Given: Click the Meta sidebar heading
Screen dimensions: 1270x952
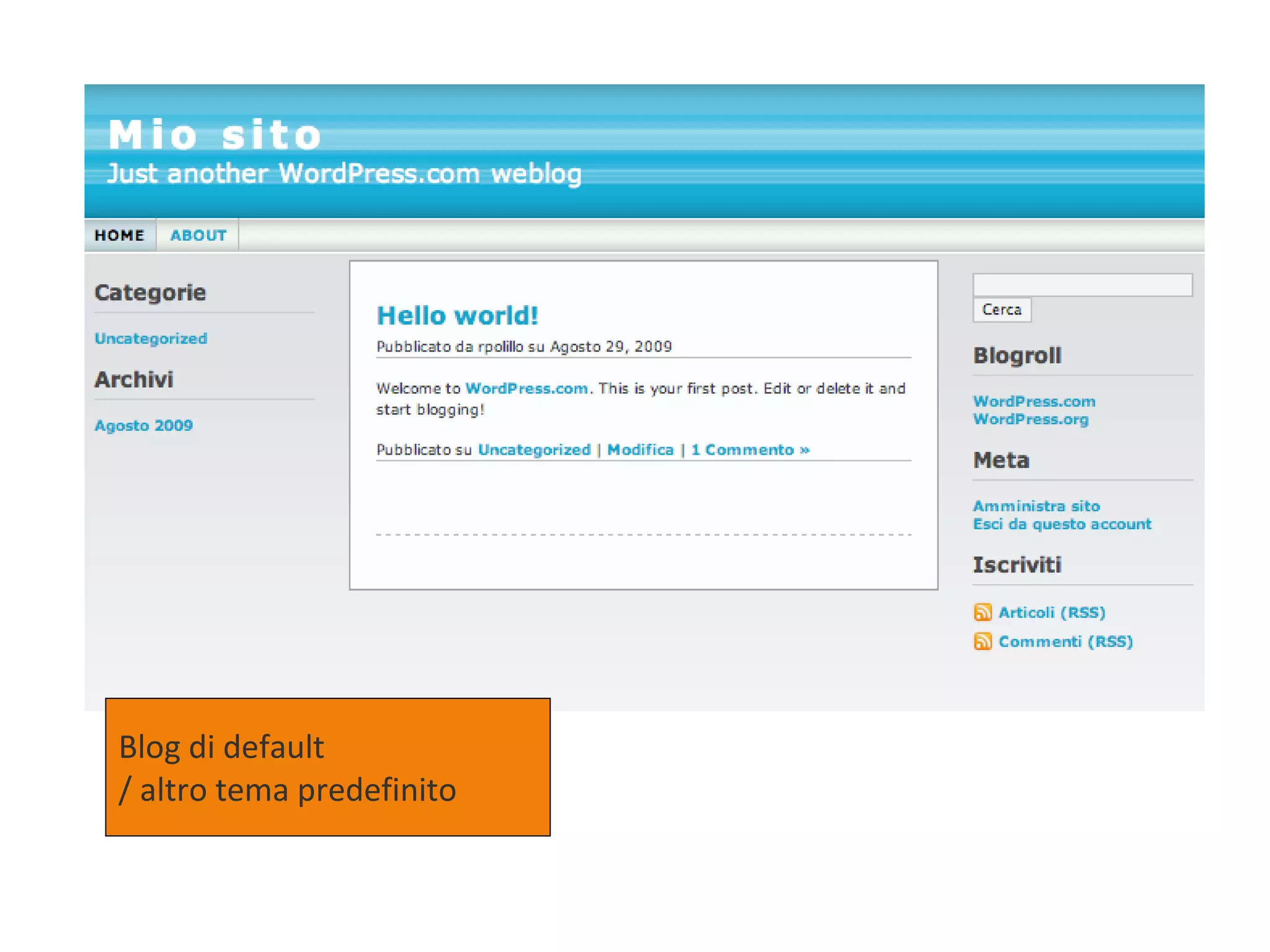Looking at the screenshot, I should [x=1001, y=460].
